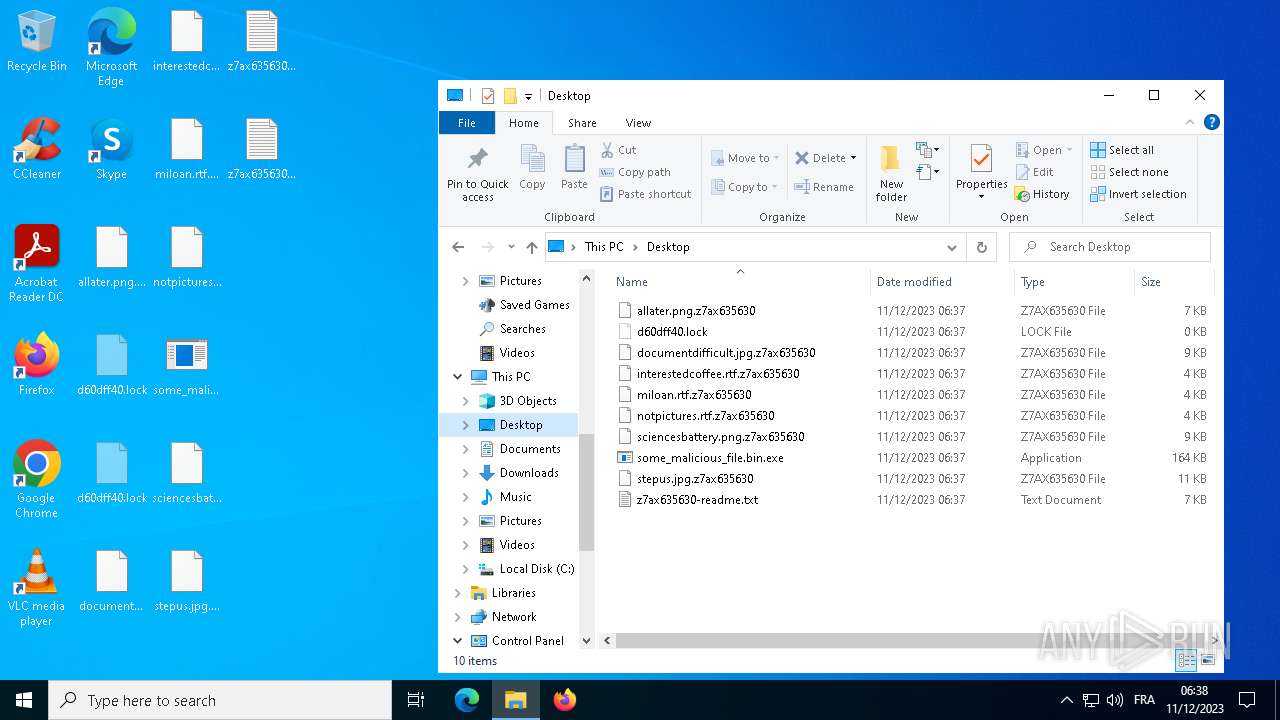Switch to the View ribbon tab
Viewport: 1280px width, 720px height.
coord(638,123)
